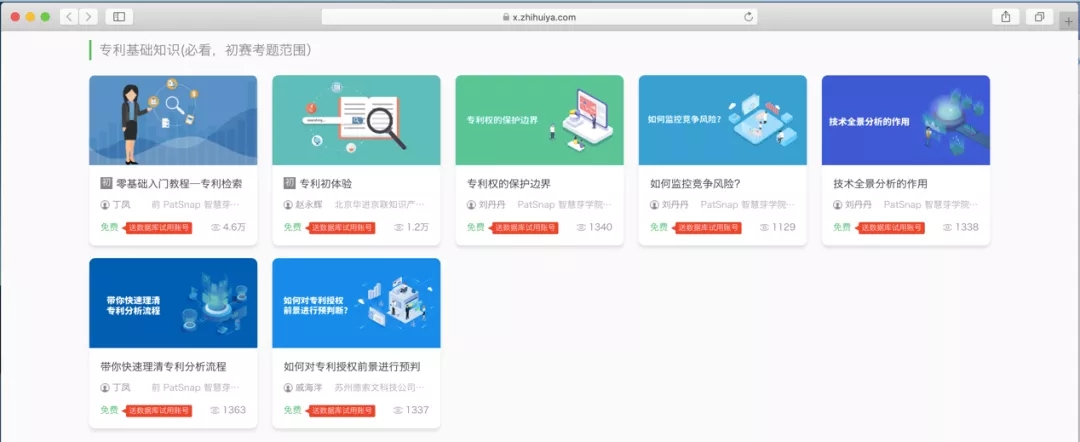Viewport: 1080px width, 442px height.
Task: Click author name 戚海洋
Action: click(x=309, y=388)
